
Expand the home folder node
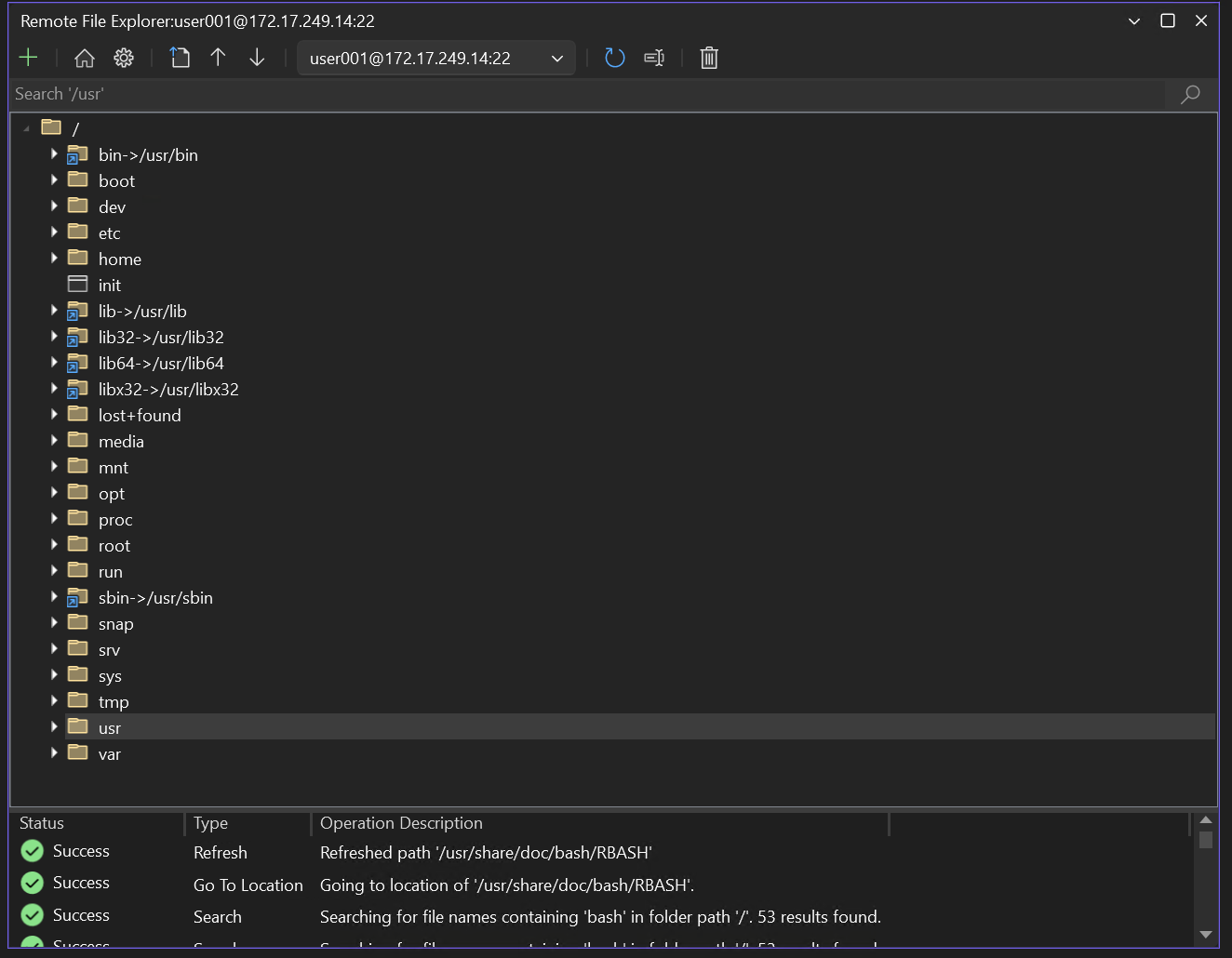pos(54,258)
